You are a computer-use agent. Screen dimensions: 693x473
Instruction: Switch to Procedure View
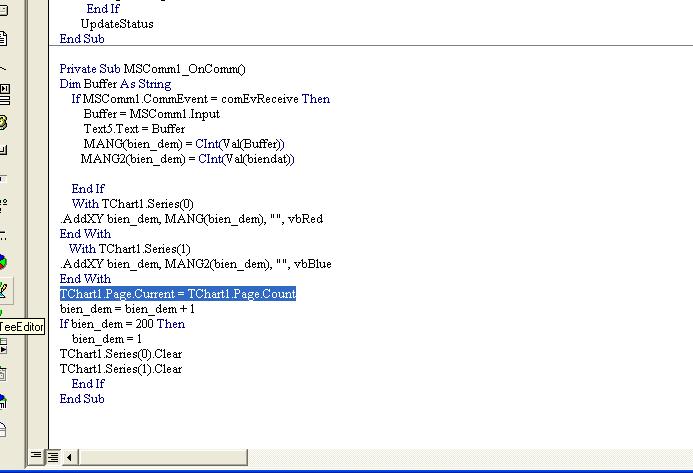click(x=36, y=456)
